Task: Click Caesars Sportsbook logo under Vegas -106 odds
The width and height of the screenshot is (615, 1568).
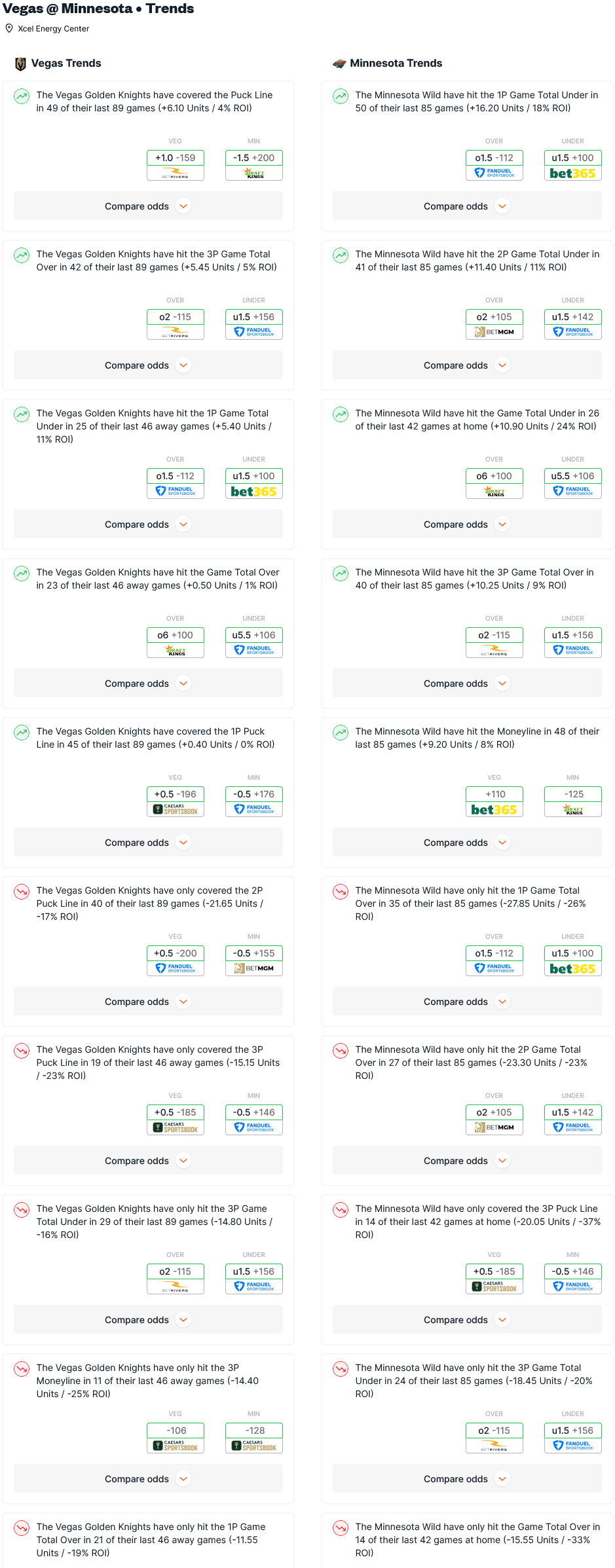Action: 176,1446
